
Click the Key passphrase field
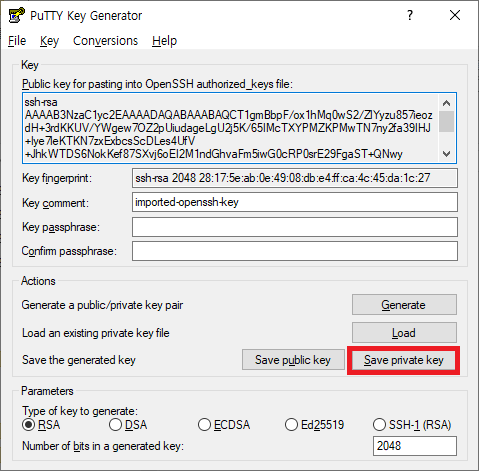[x=295, y=227]
